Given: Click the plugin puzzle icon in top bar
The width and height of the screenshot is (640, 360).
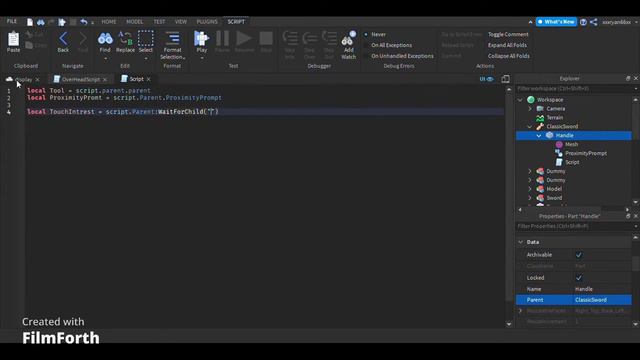Looking at the screenshot, I should [62, 22].
